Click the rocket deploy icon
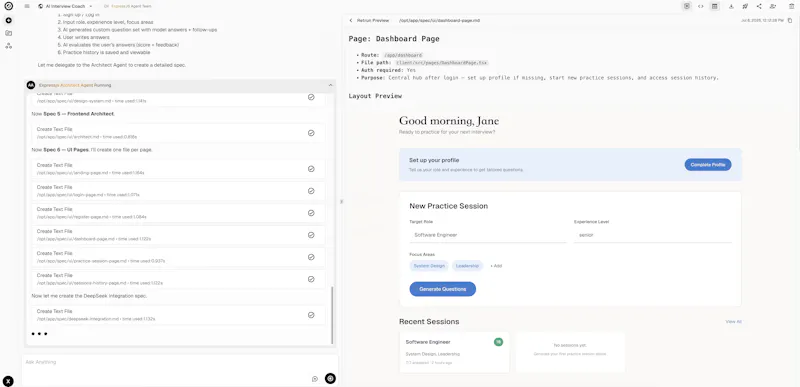800x387 pixels. coord(745,6)
